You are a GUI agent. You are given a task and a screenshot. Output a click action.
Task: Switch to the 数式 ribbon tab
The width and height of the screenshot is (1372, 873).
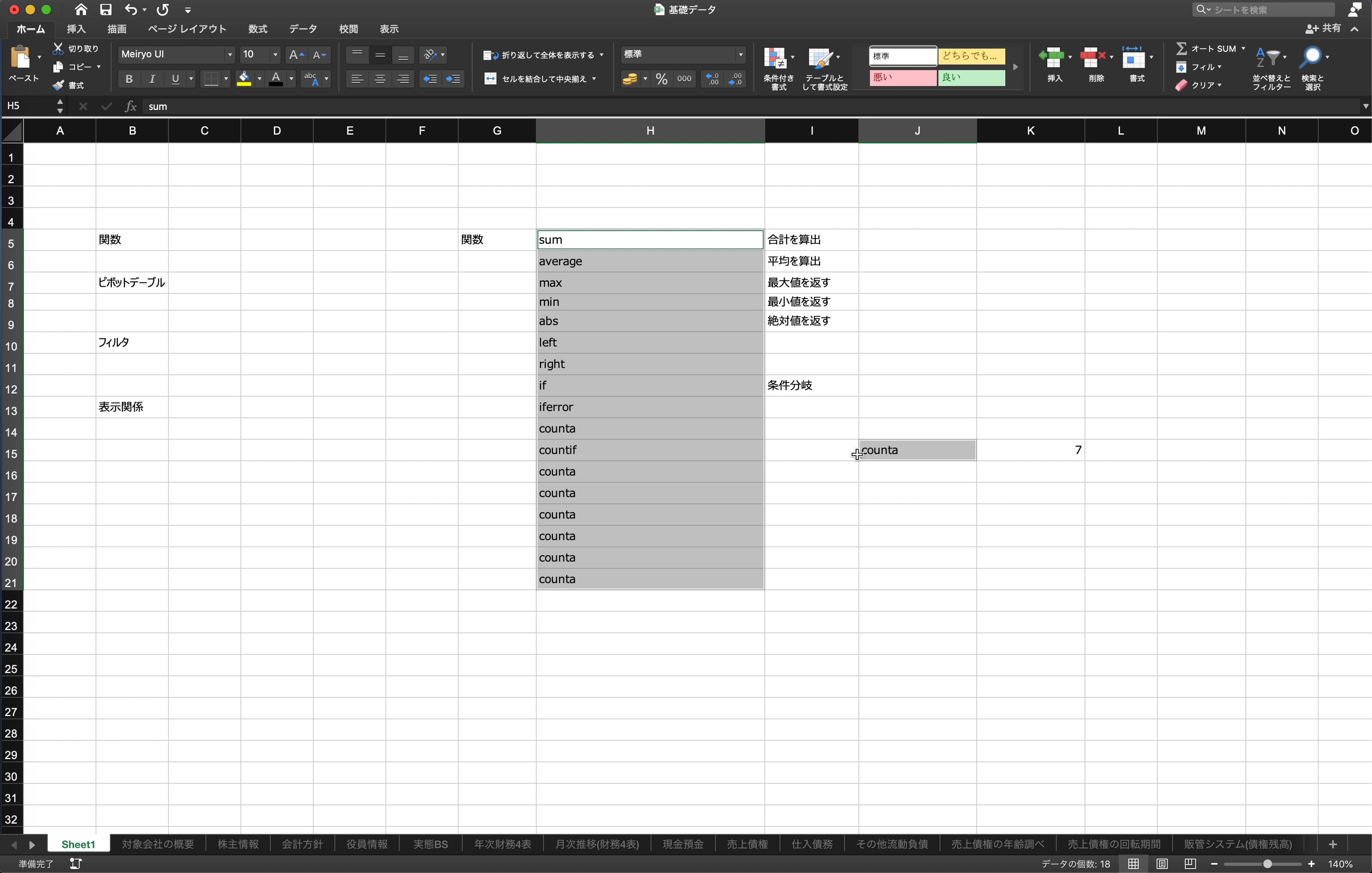(257, 28)
